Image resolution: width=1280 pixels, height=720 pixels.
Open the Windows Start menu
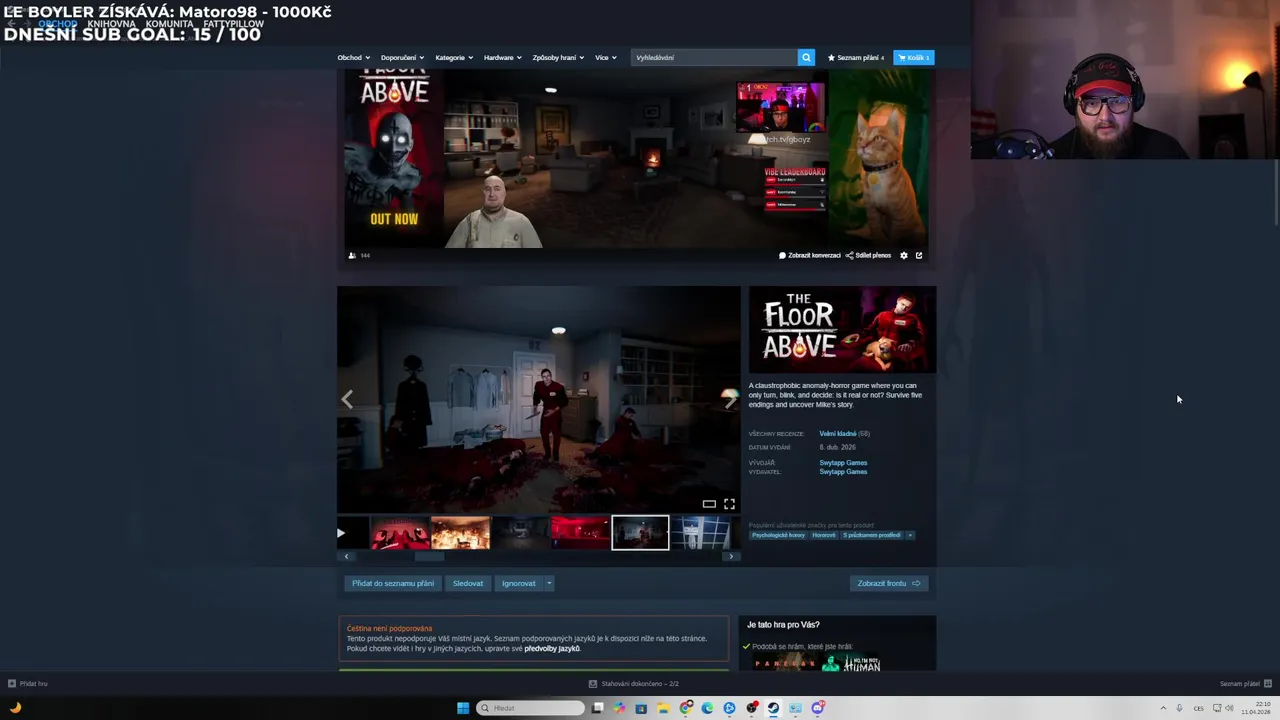pos(463,708)
